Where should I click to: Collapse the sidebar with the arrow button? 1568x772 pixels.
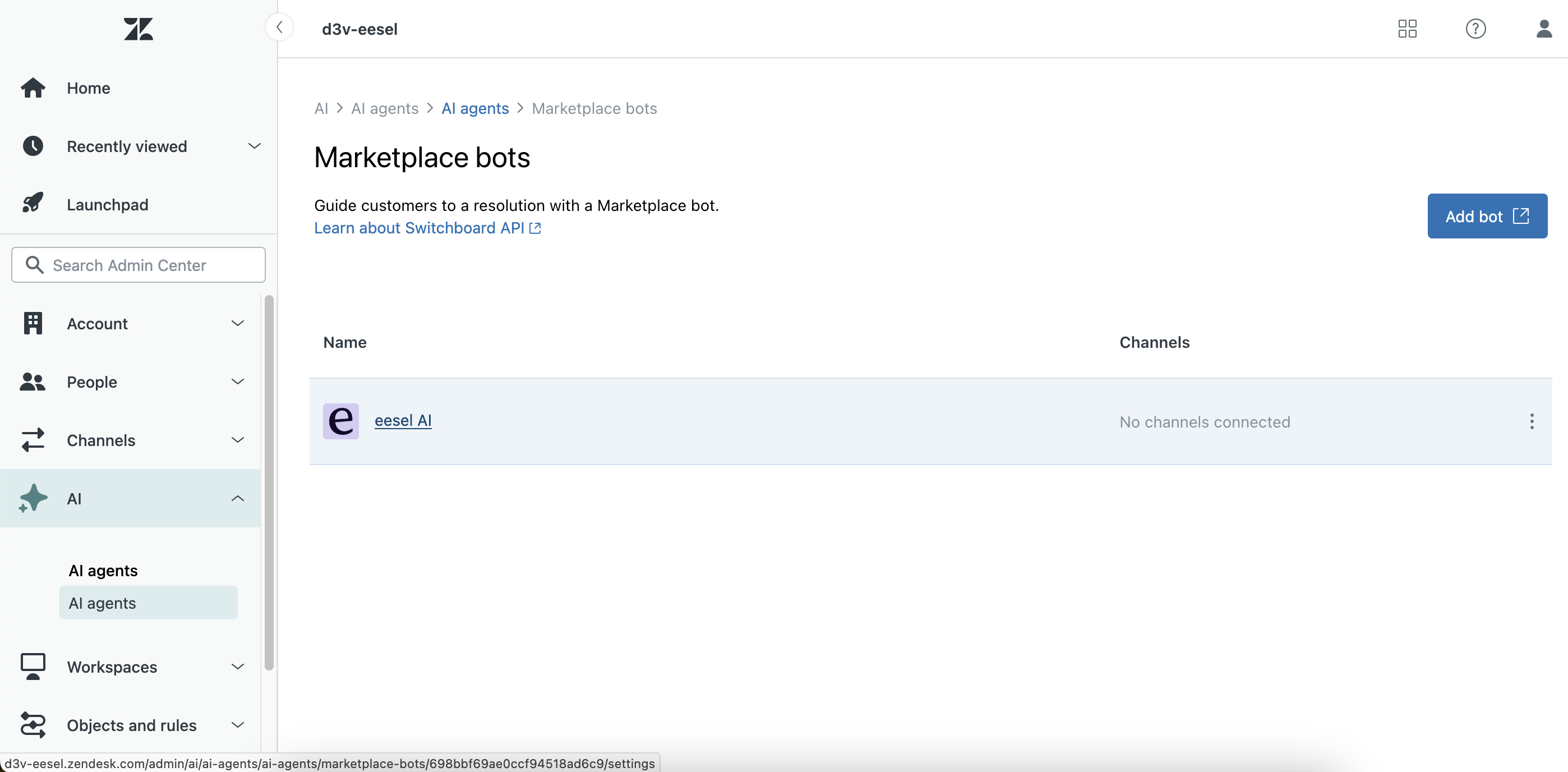pos(279,27)
